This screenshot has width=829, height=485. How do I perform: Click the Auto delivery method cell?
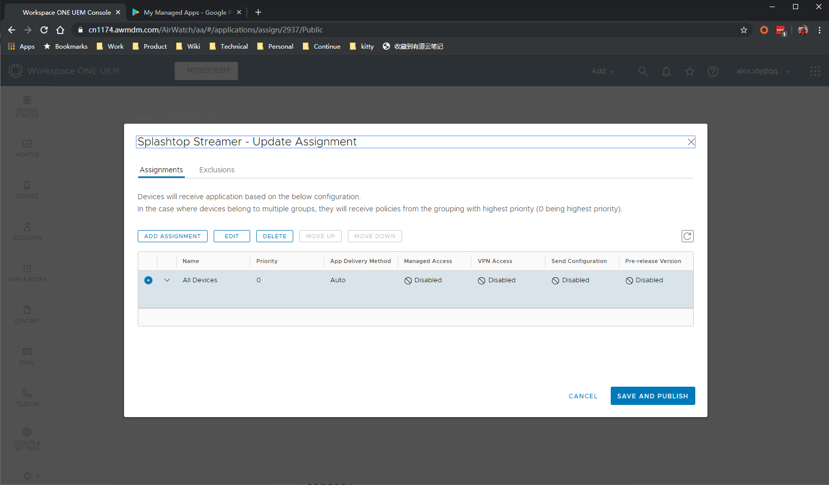pos(338,280)
